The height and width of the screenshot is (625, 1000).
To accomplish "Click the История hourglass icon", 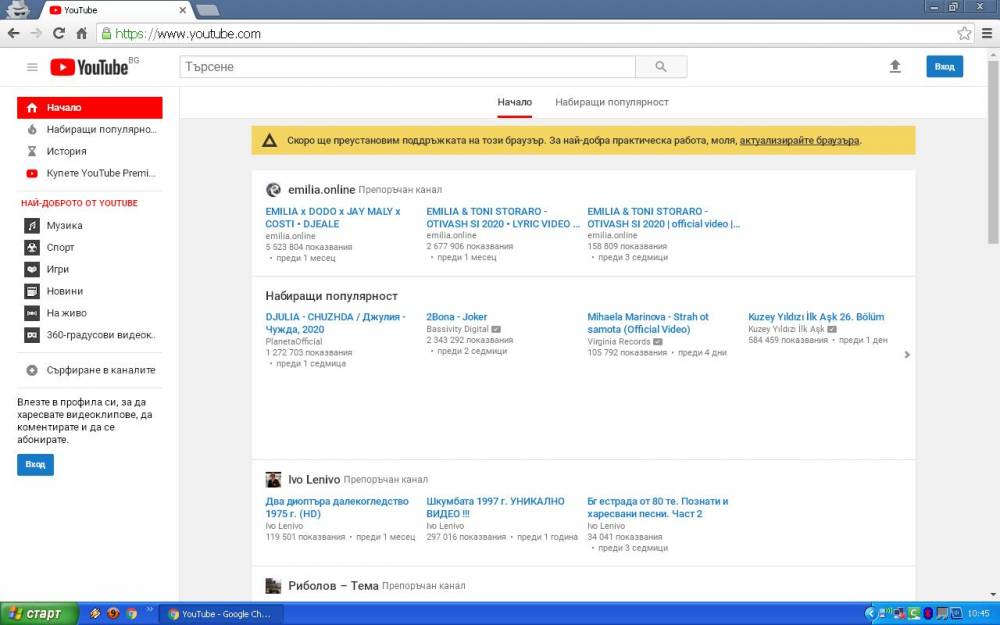I will [x=32, y=151].
